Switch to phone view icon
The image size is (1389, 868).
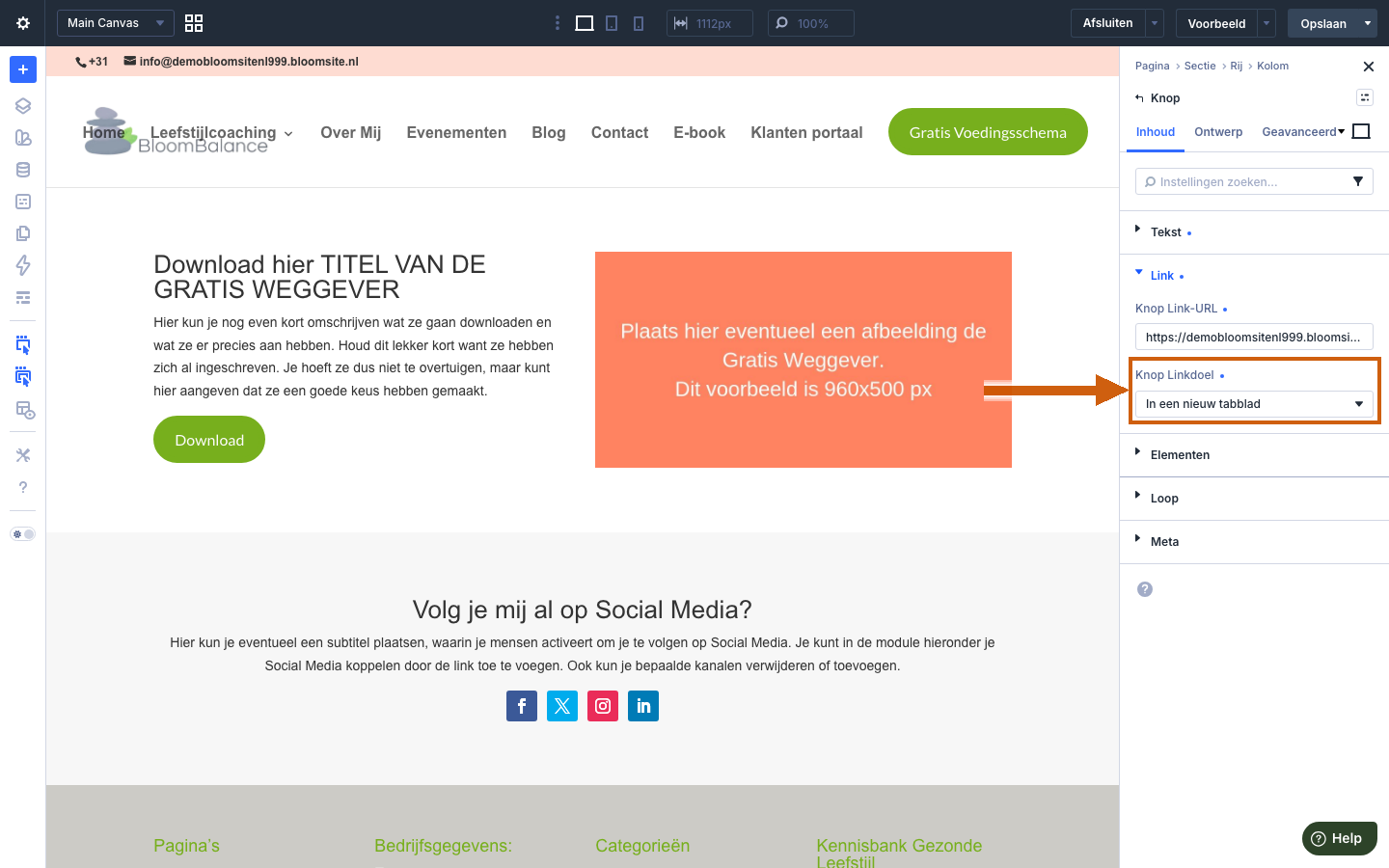tap(639, 23)
